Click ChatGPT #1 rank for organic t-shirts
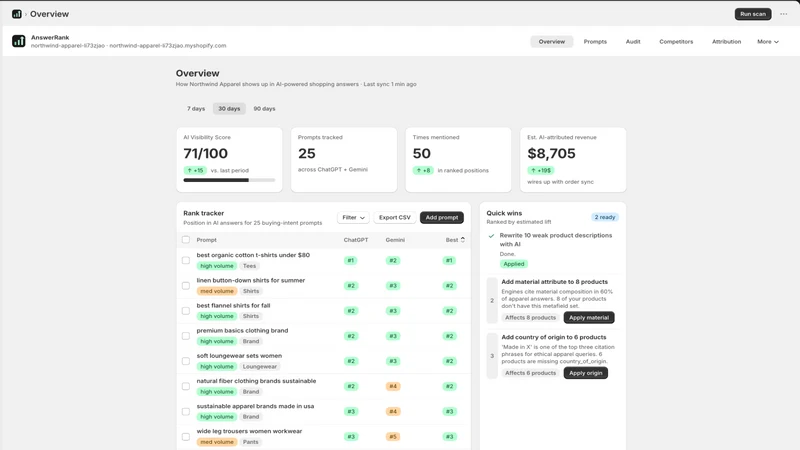The width and height of the screenshot is (800, 450). pos(351,261)
